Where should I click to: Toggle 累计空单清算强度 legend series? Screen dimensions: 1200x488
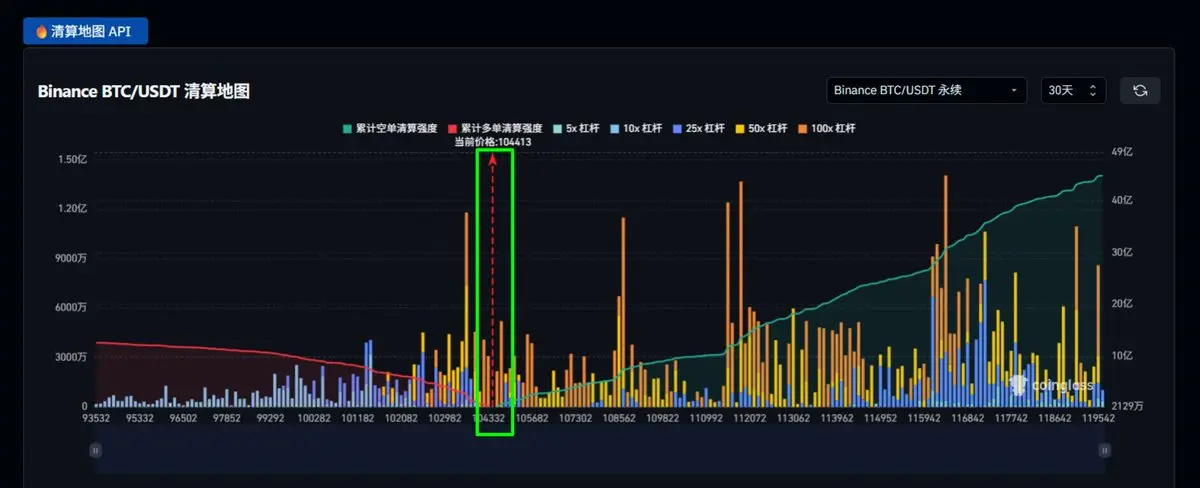[x=389, y=128]
